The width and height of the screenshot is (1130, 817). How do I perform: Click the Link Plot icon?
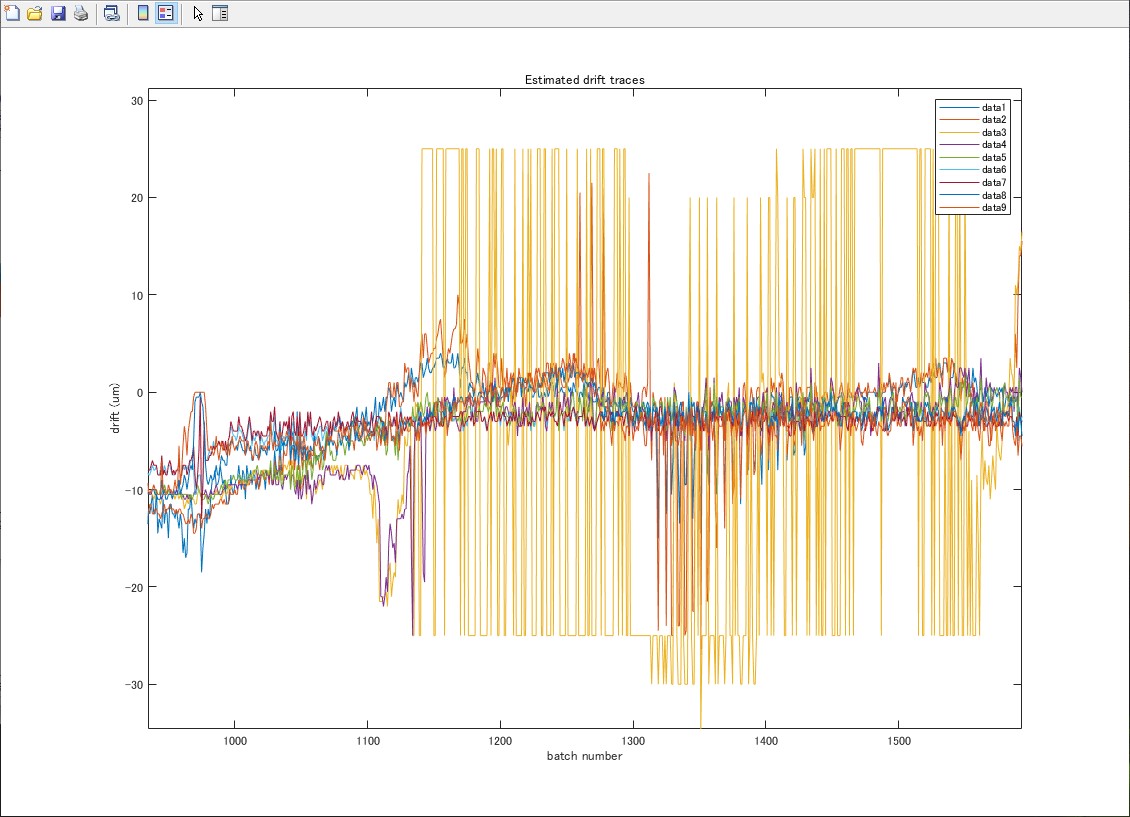click(x=112, y=13)
